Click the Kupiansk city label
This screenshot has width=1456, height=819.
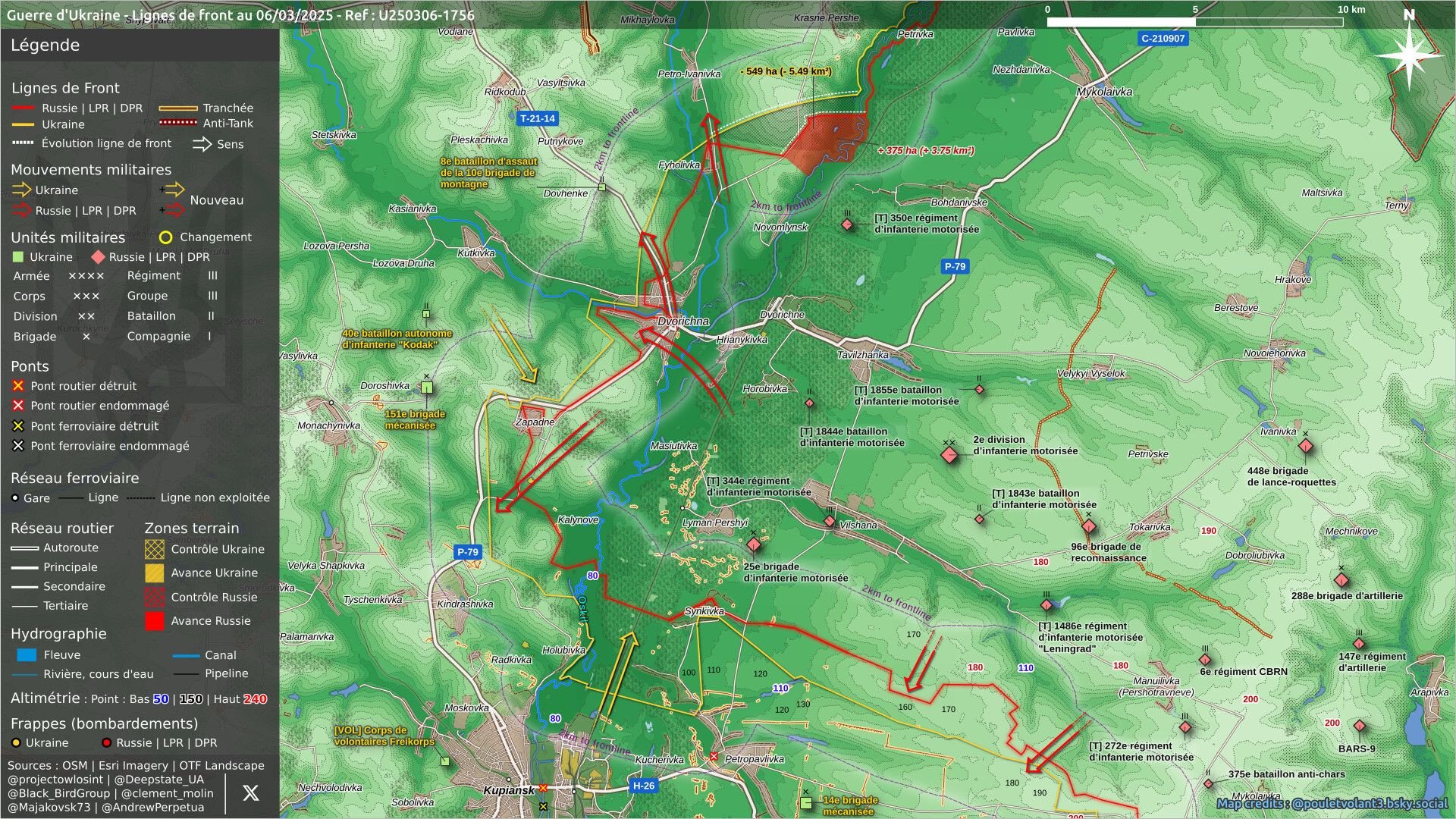pos(509,790)
